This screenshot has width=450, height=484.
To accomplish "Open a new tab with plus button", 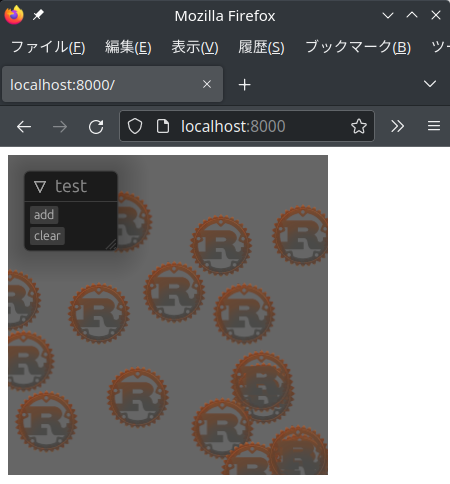I will (244, 85).
